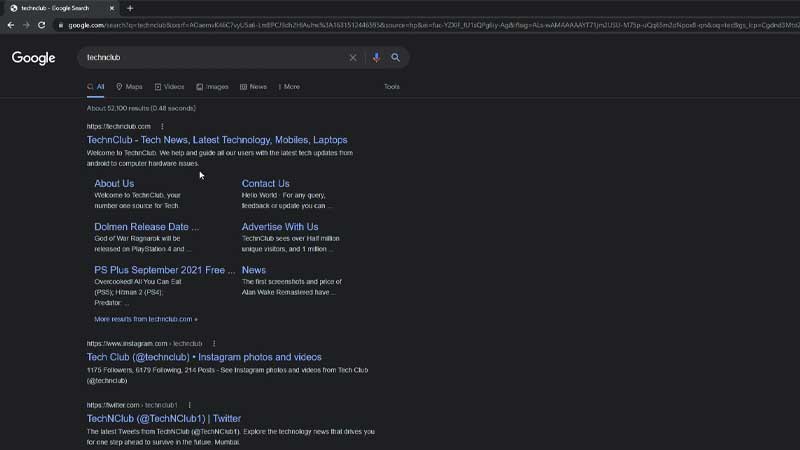This screenshot has height=450, width=800.
Task: Switch to the Images tab
Action: pyautogui.click(x=212, y=87)
